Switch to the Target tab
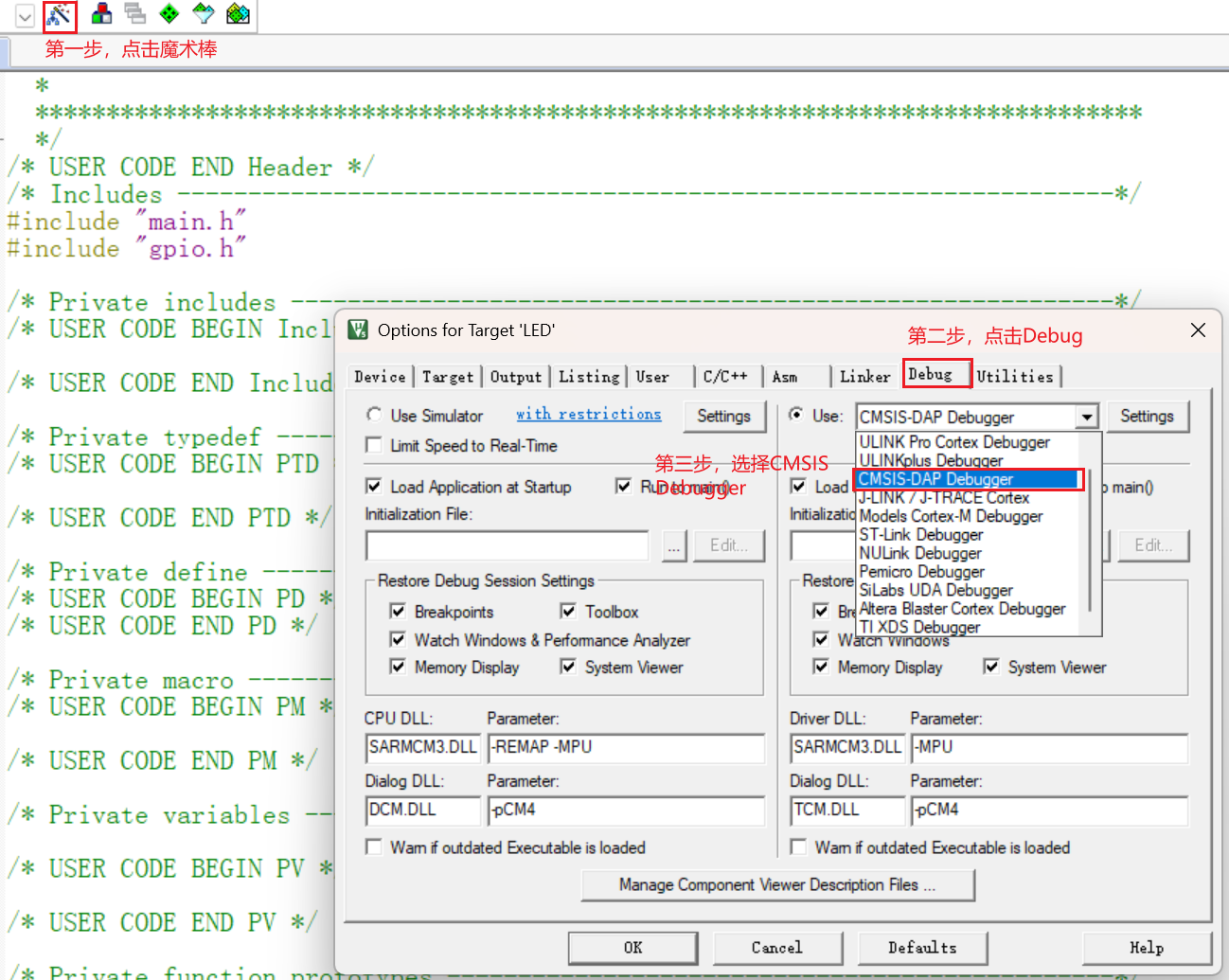 tap(448, 377)
